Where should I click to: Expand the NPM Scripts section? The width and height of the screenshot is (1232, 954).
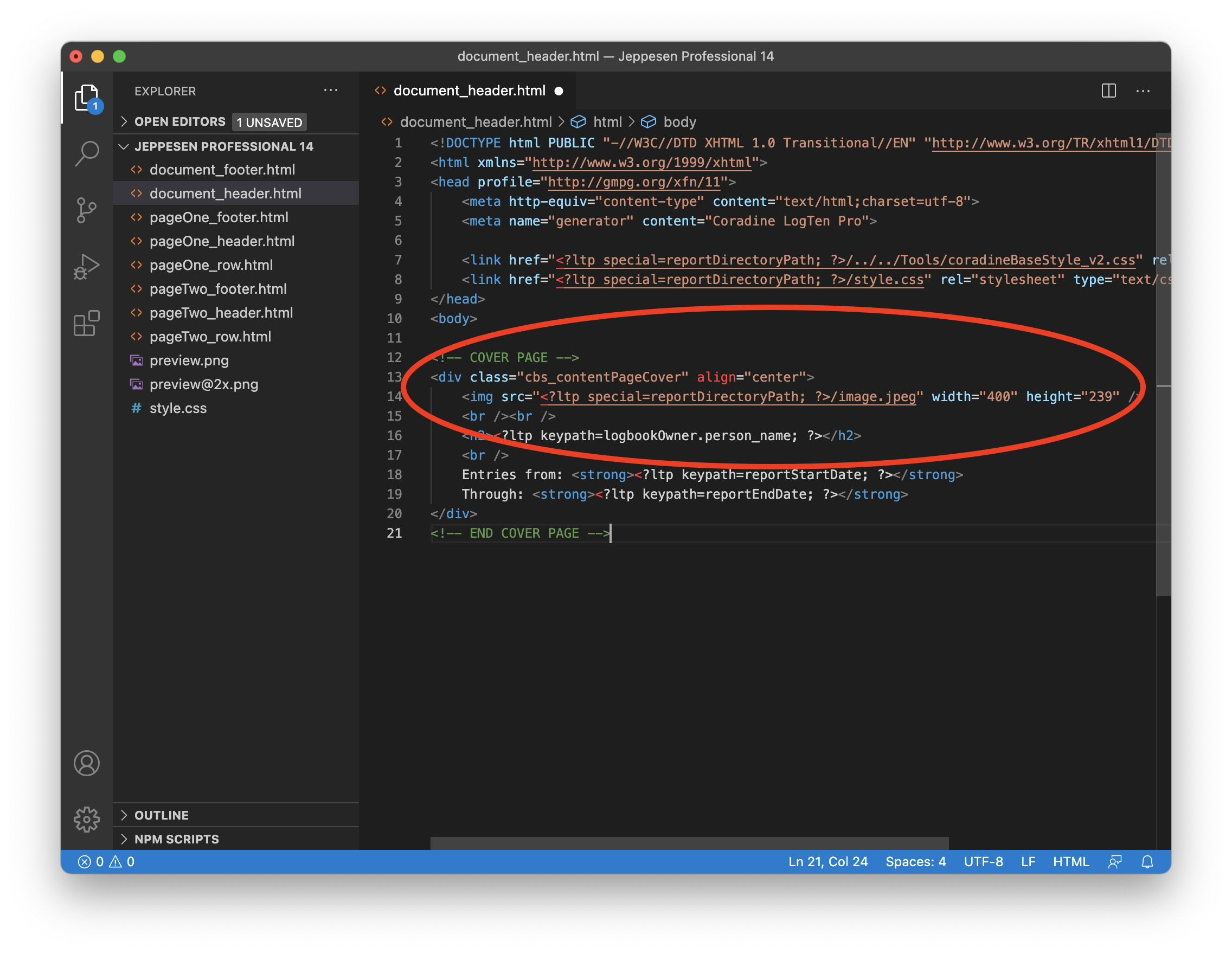236,839
